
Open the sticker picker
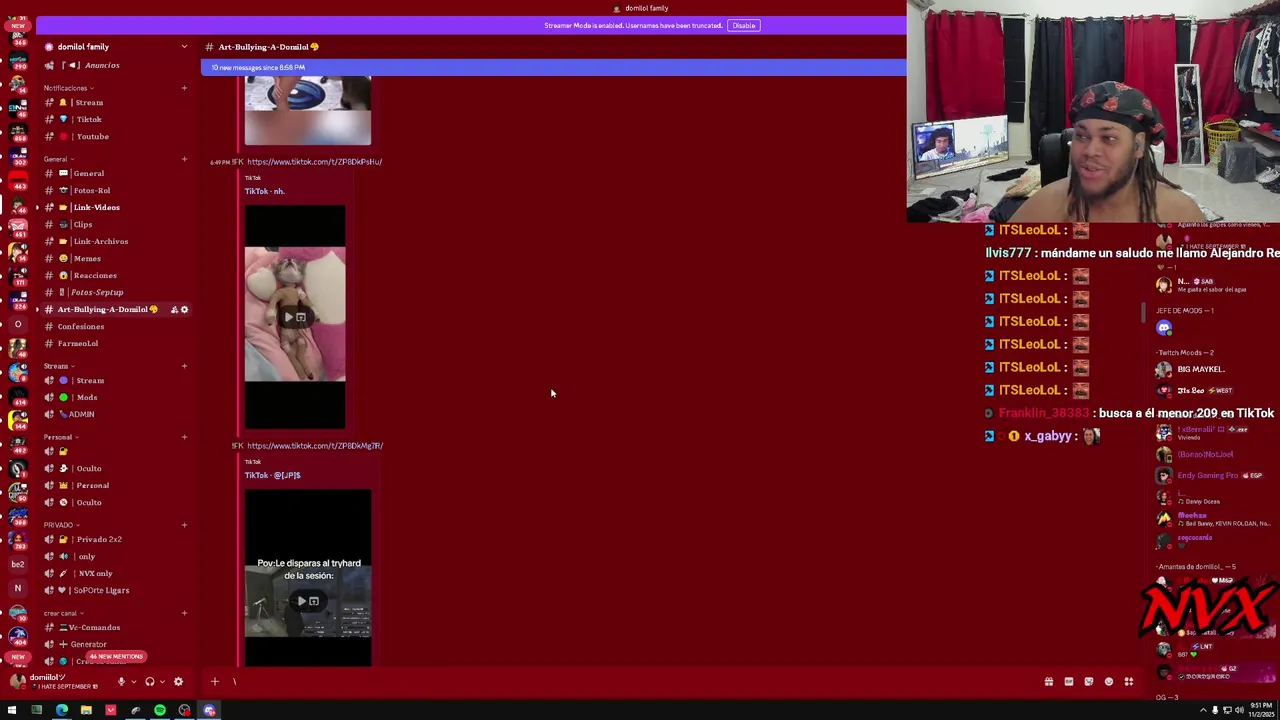[1088, 682]
